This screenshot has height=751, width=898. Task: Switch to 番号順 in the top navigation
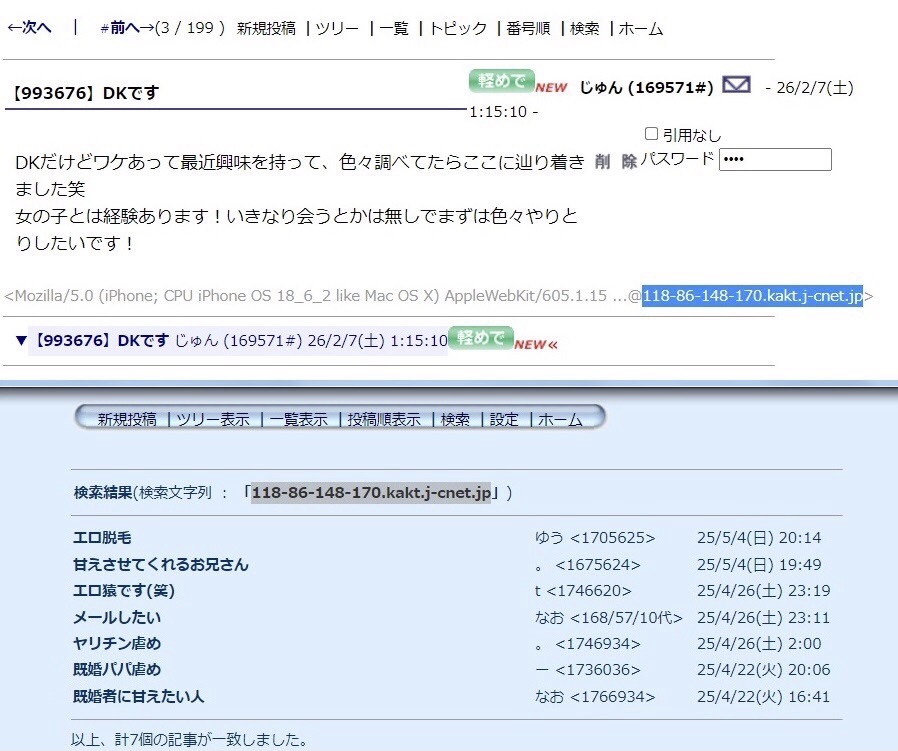528,28
